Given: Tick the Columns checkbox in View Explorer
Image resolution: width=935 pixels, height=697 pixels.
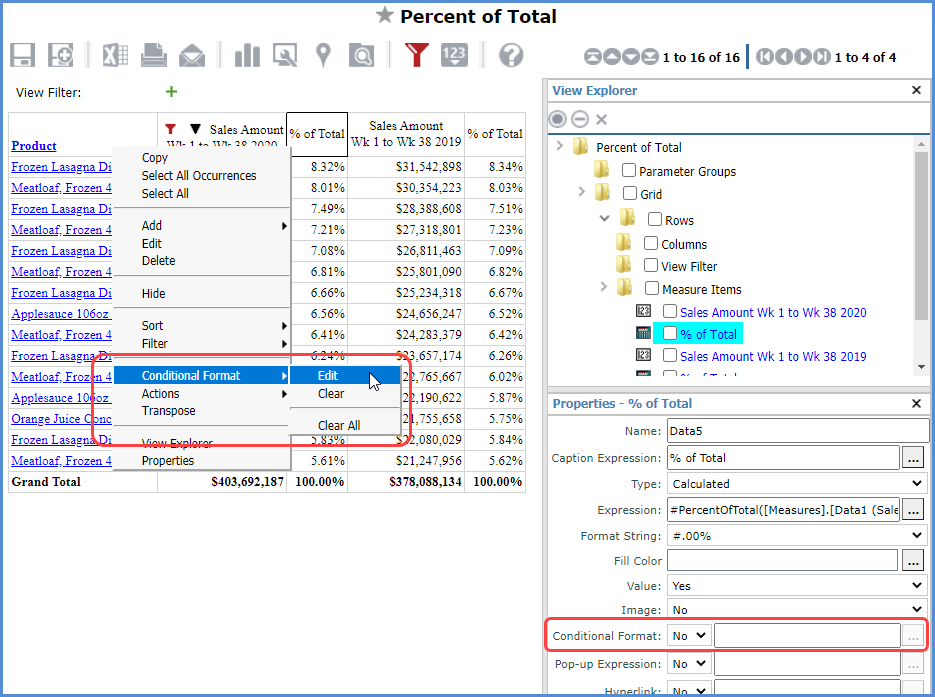Looking at the screenshot, I should 651,244.
